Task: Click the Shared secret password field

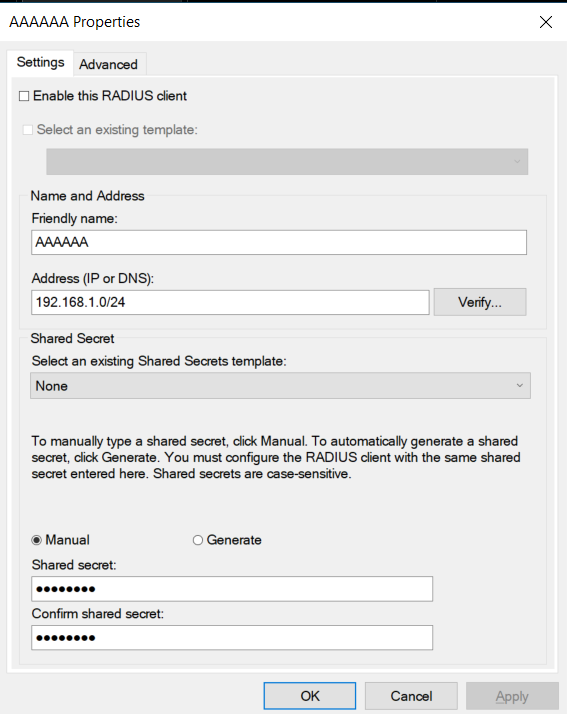Action: [232, 589]
